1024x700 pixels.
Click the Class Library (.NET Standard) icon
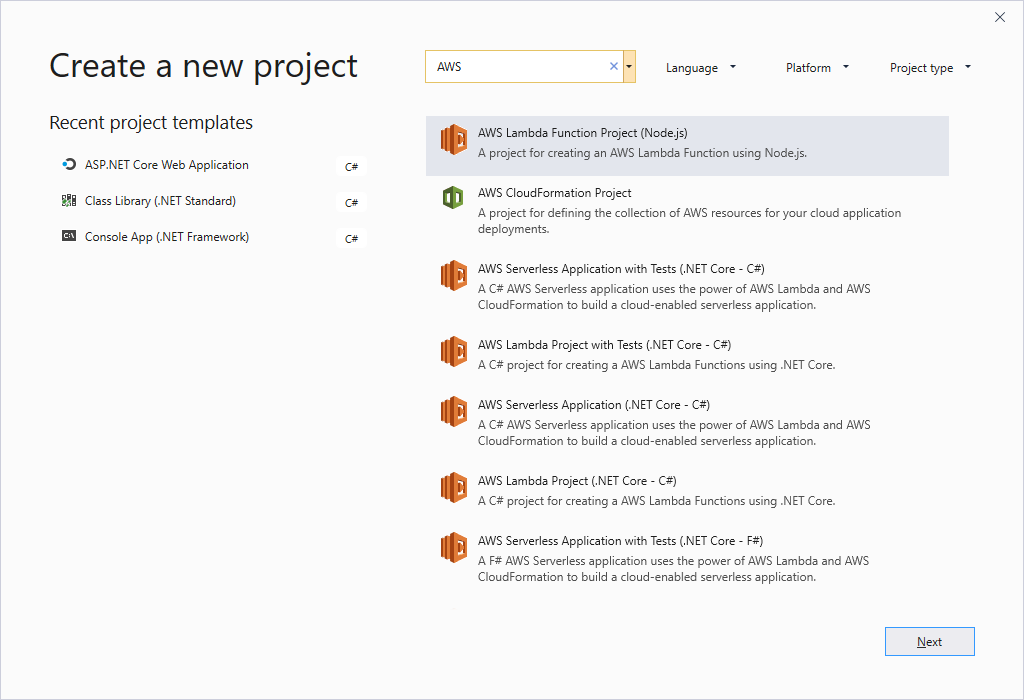point(69,201)
